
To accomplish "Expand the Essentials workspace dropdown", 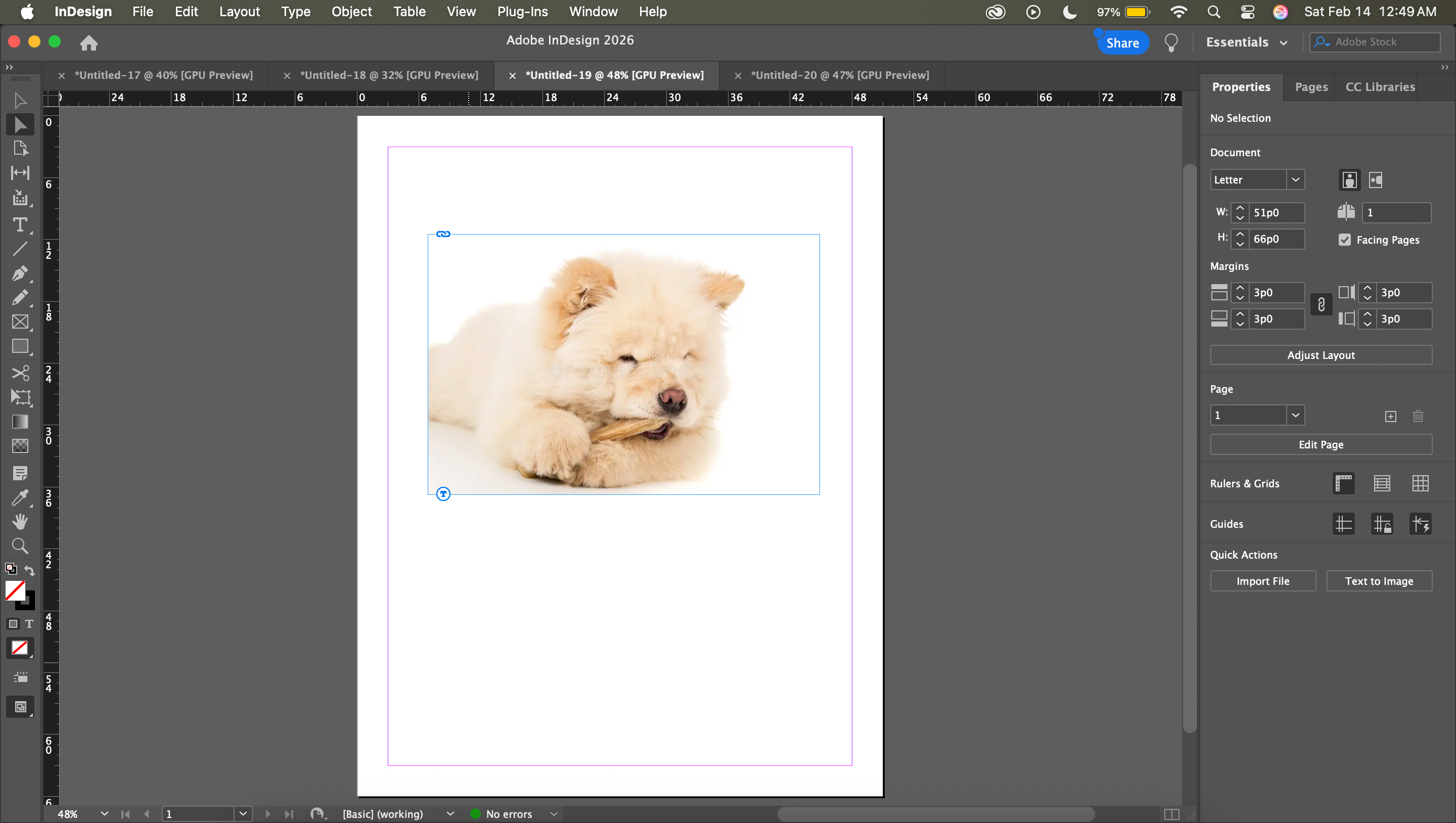I will pyautogui.click(x=1284, y=42).
